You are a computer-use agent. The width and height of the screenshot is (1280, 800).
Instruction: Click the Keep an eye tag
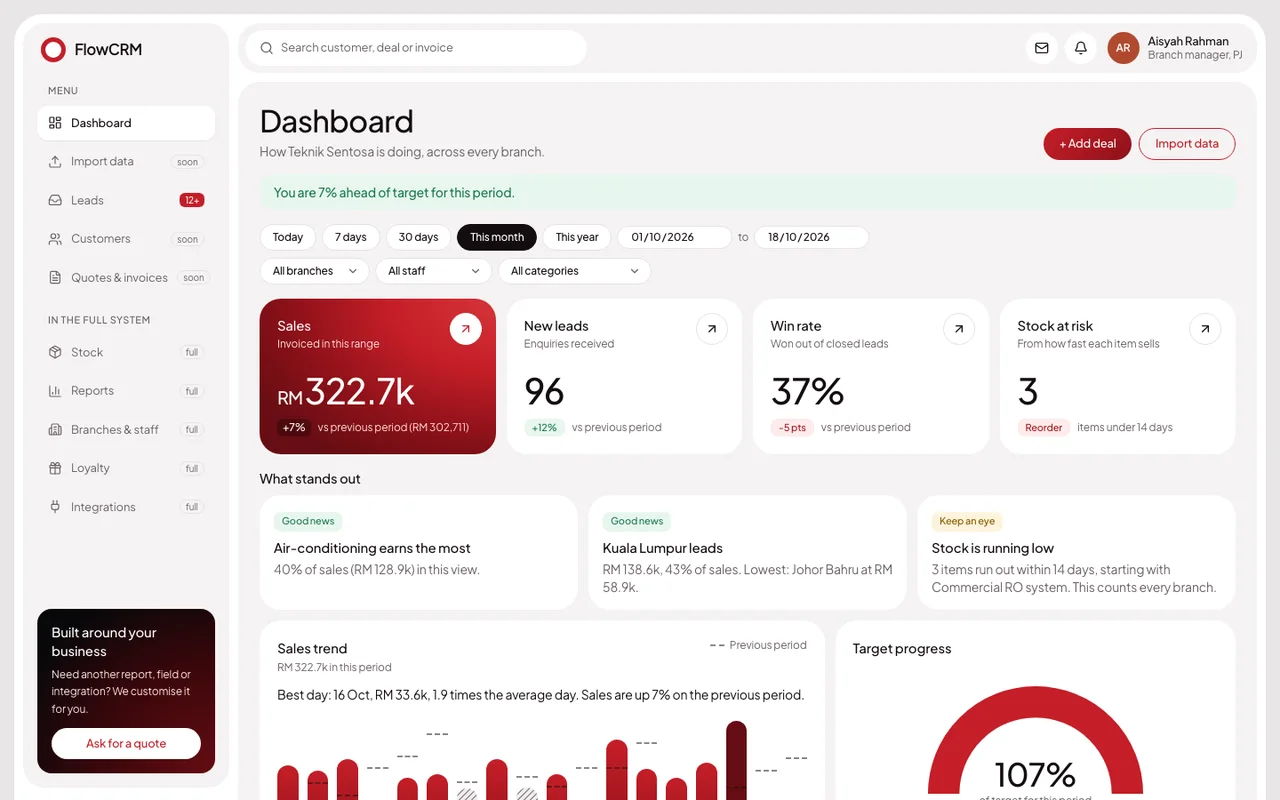[x=967, y=521]
